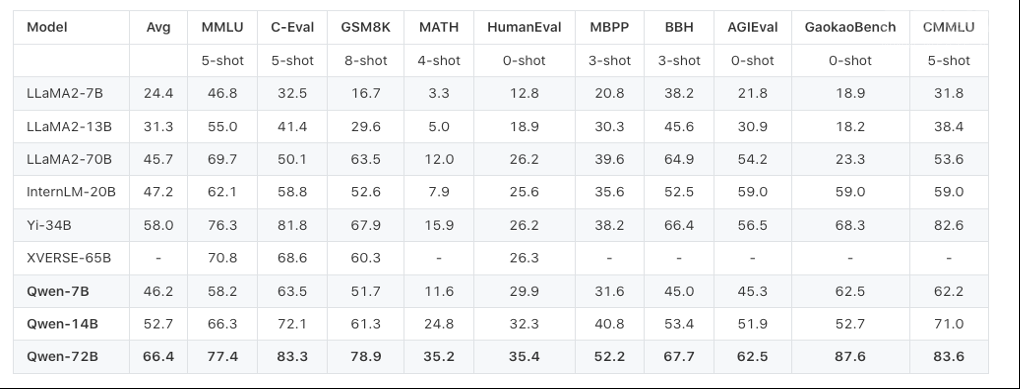This screenshot has width=1020, height=389.
Task: Click LLaMA2-7B average value 24.4
Action: click(159, 93)
